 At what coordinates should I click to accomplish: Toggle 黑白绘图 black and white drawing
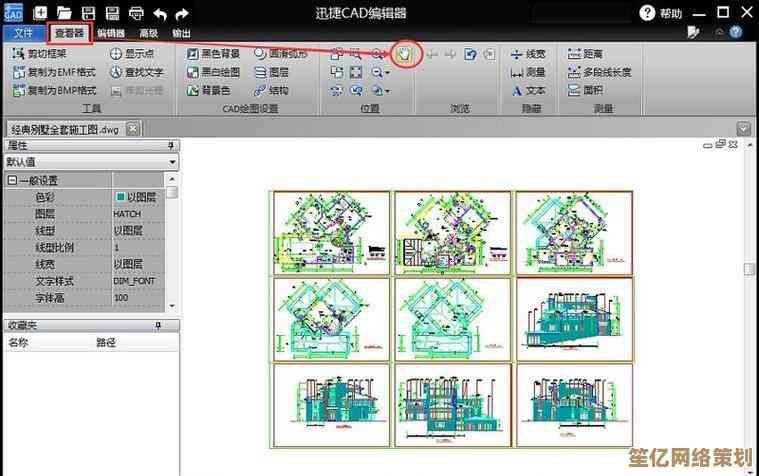213,72
